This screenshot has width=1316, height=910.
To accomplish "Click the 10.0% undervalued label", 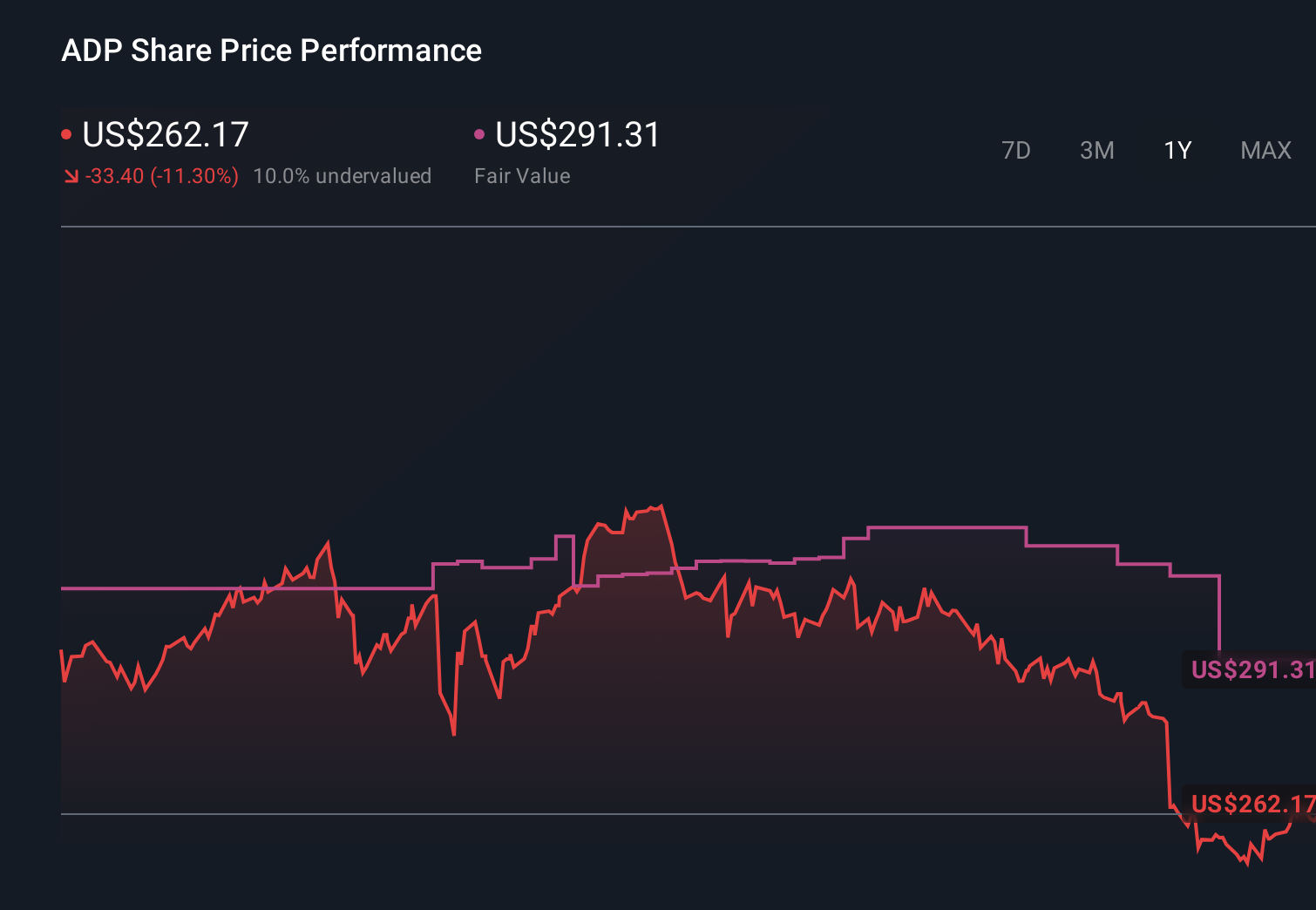I will pos(343,175).
